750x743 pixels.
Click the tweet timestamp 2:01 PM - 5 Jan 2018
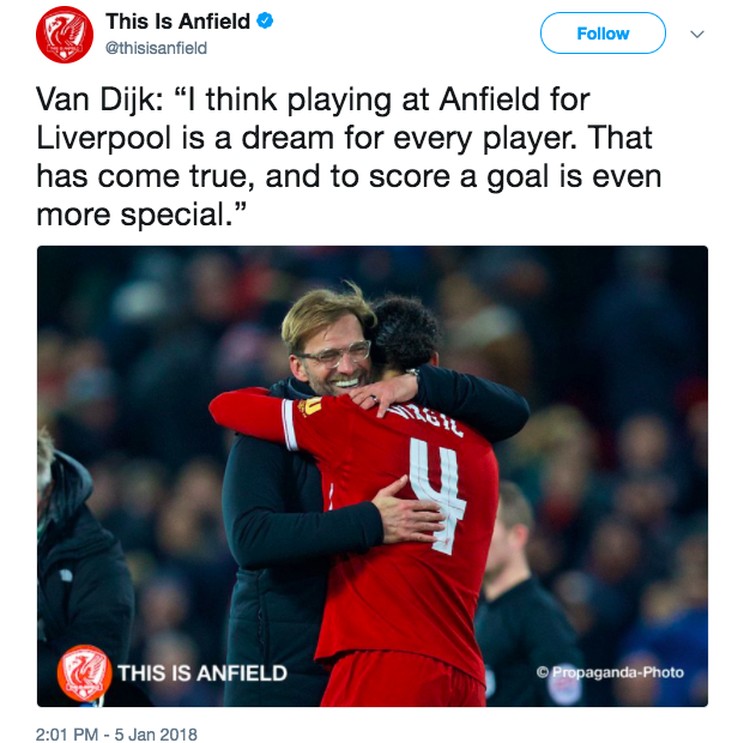click(x=116, y=734)
